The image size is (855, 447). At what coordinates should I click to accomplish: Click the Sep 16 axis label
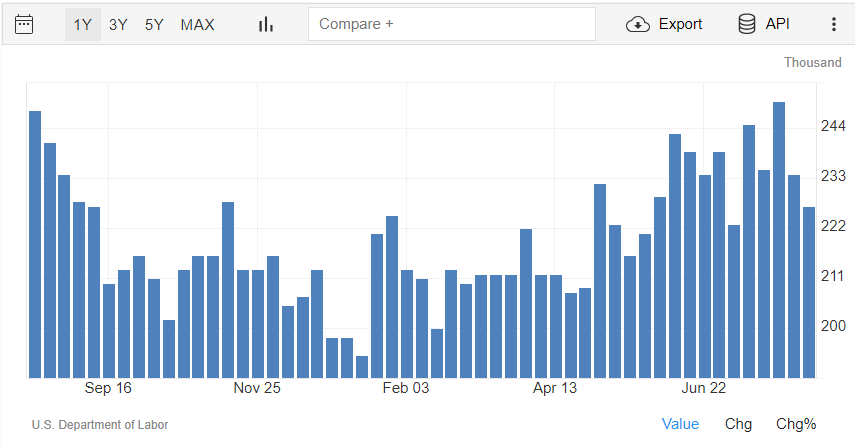(108, 388)
